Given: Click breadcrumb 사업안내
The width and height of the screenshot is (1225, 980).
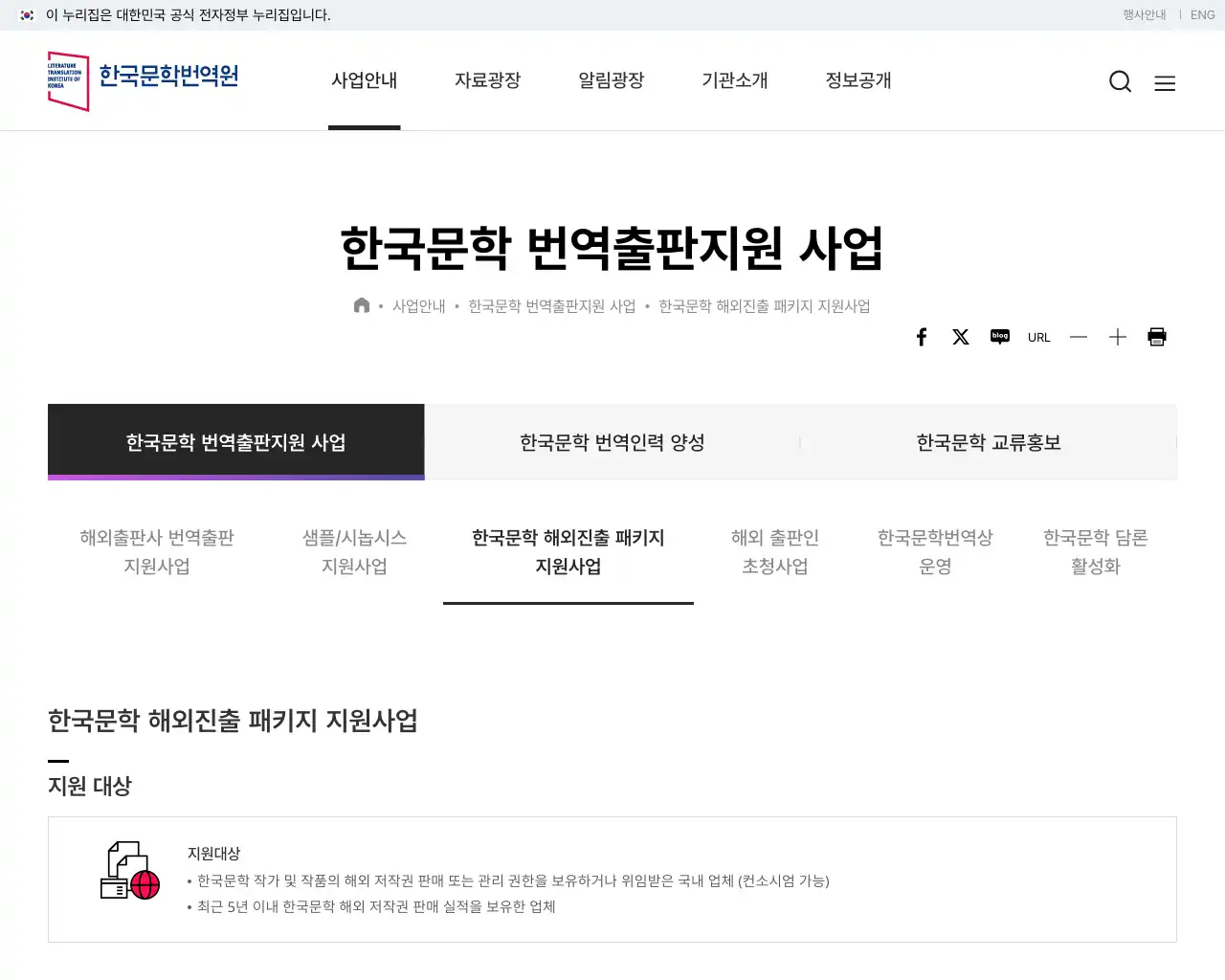Looking at the screenshot, I should 419,306.
